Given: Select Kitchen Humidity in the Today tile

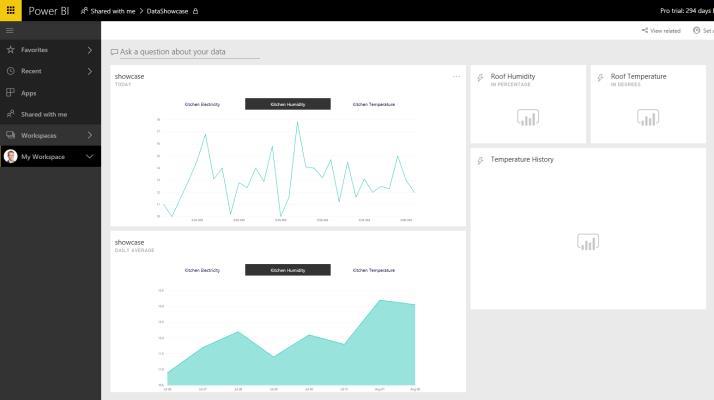Looking at the screenshot, I should coord(288,104).
